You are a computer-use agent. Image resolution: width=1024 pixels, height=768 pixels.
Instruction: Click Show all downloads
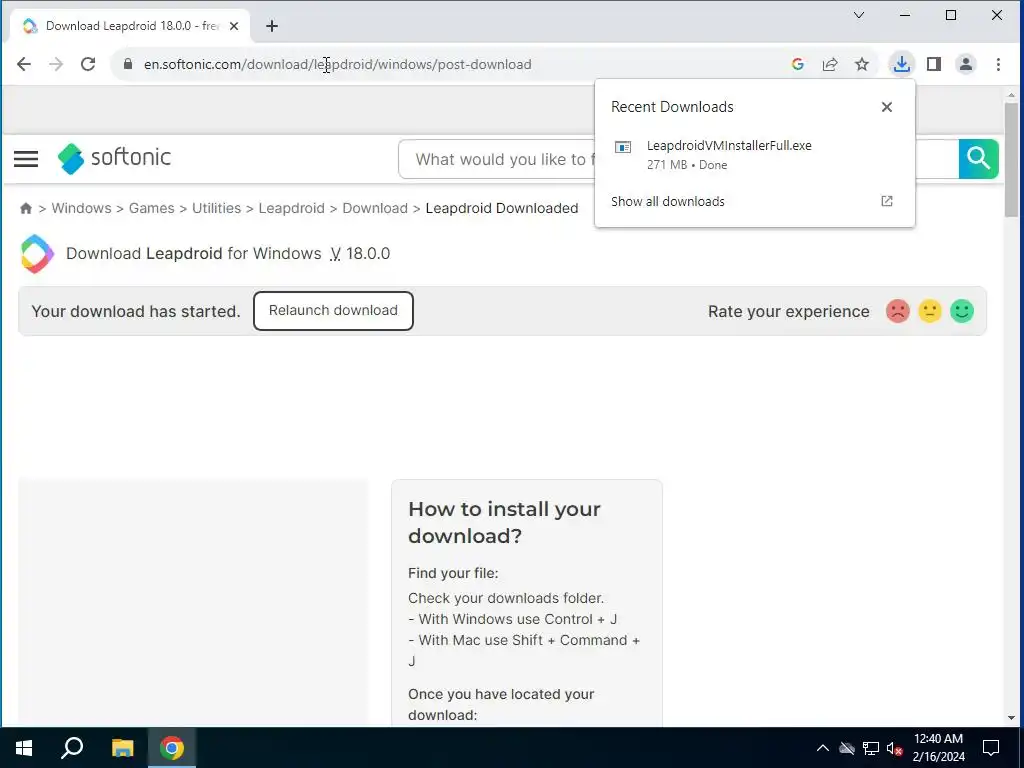667,201
